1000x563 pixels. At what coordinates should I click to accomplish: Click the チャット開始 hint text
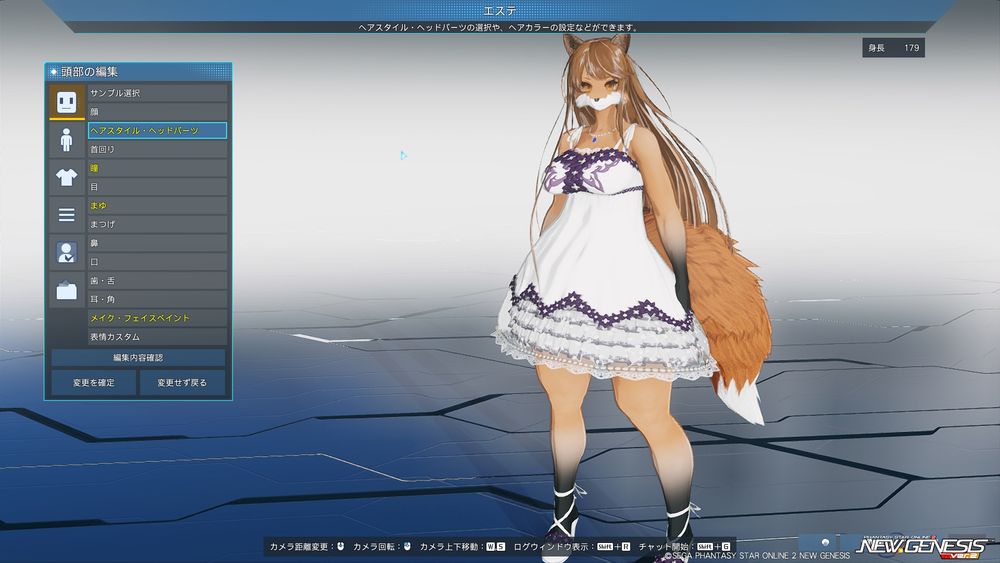coord(666,546)
